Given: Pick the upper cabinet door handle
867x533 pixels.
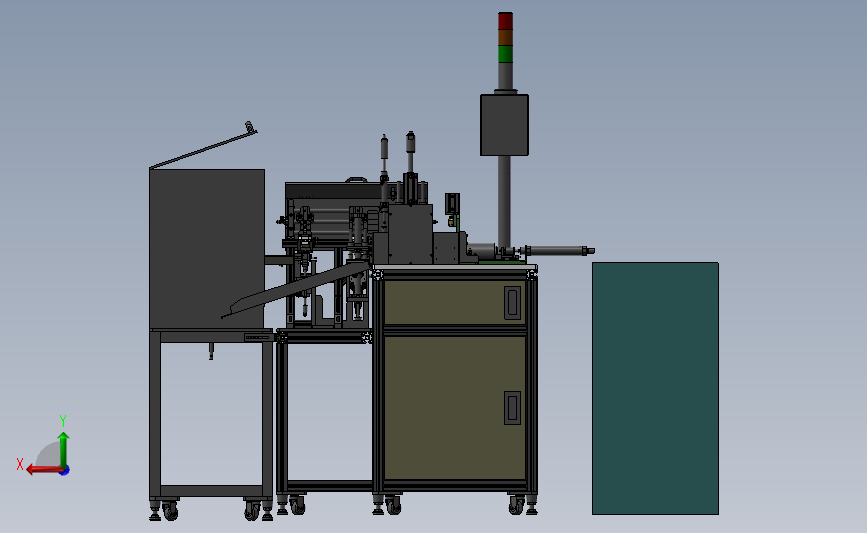Looking at the screenshot, I should pyautogui.click(x=513, y=302).
